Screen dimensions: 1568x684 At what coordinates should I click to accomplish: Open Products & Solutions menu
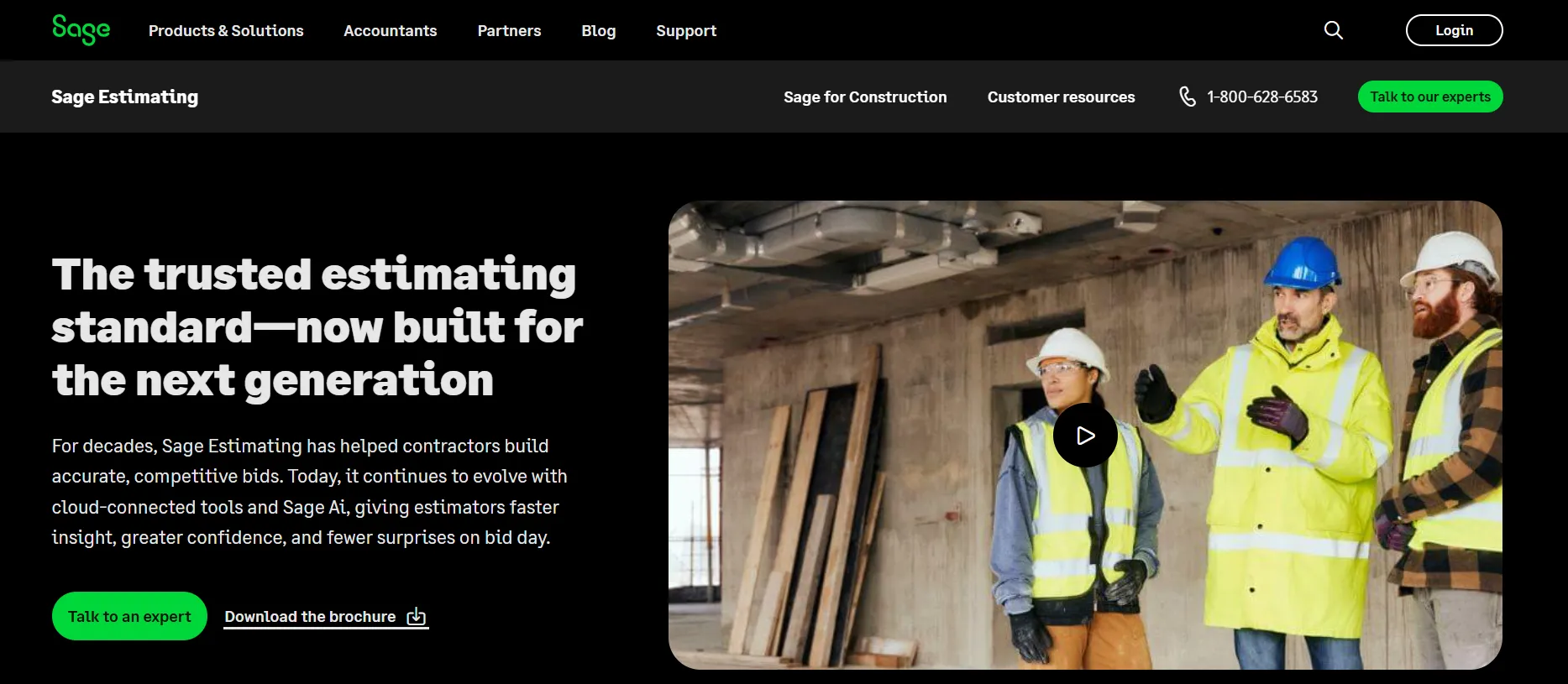click(226, 30)
